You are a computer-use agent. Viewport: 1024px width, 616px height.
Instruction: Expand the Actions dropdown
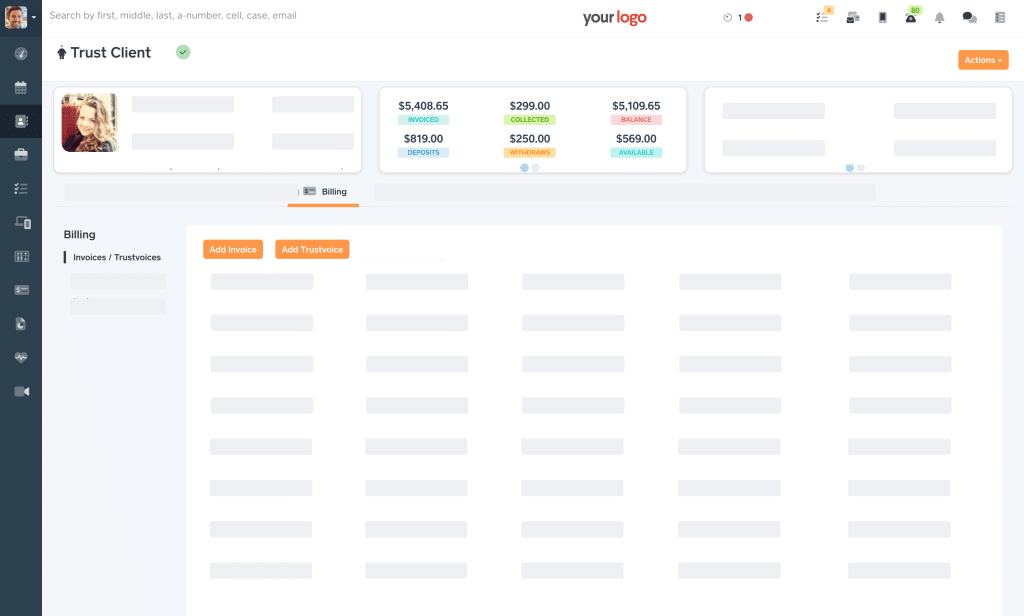[983, 60]
